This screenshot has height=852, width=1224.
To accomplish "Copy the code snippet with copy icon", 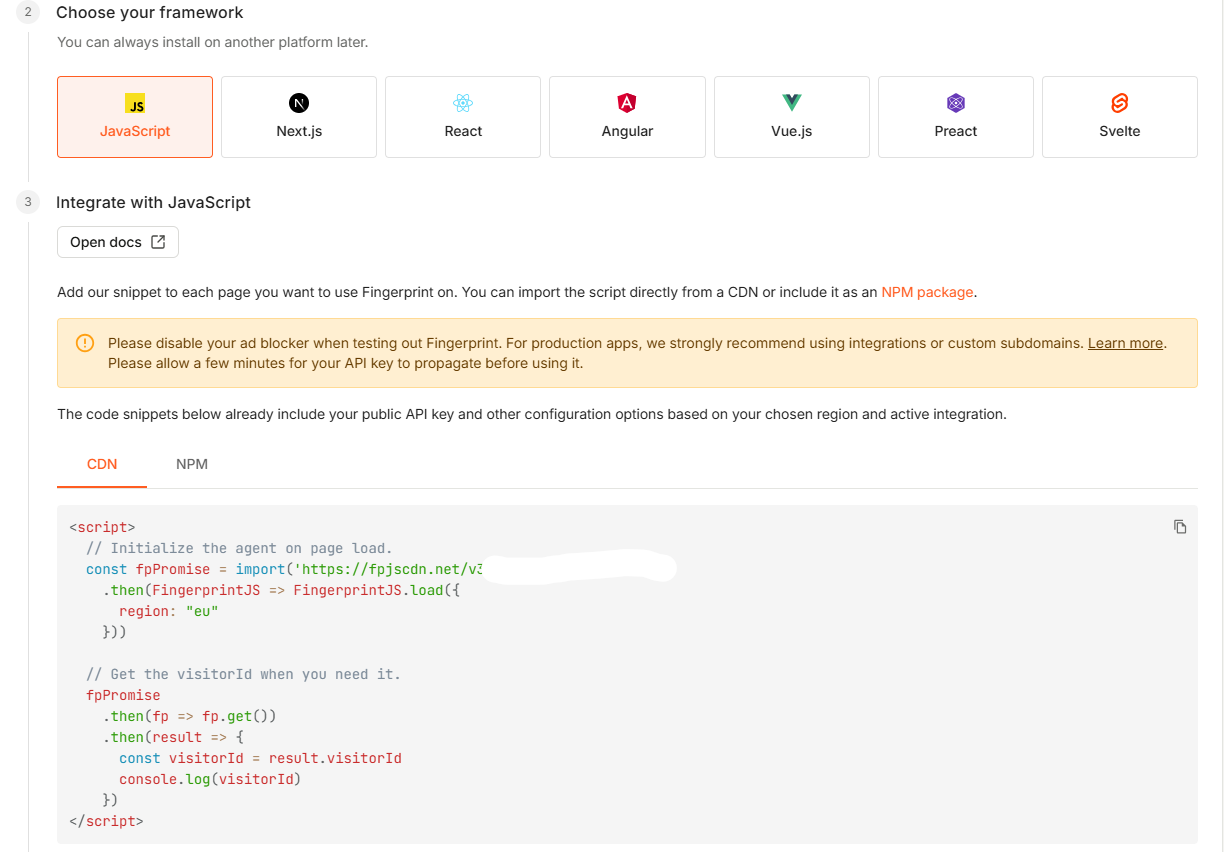I will tap(1180, 527).
